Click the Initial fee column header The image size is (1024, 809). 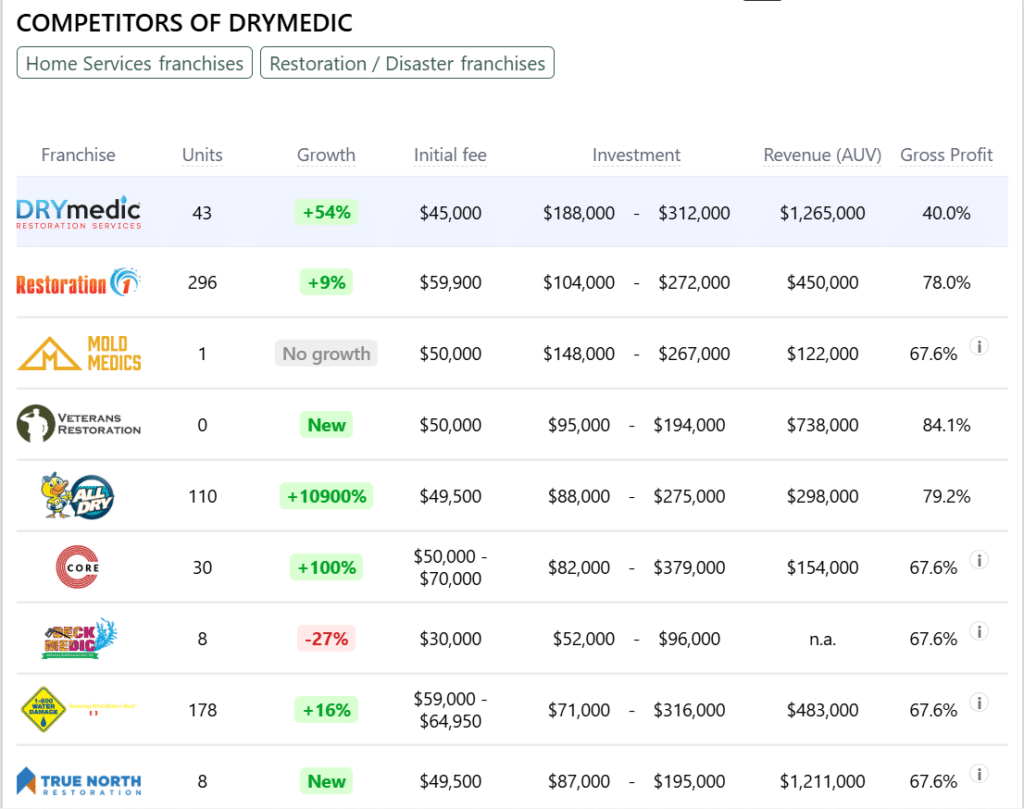point(450,155)
